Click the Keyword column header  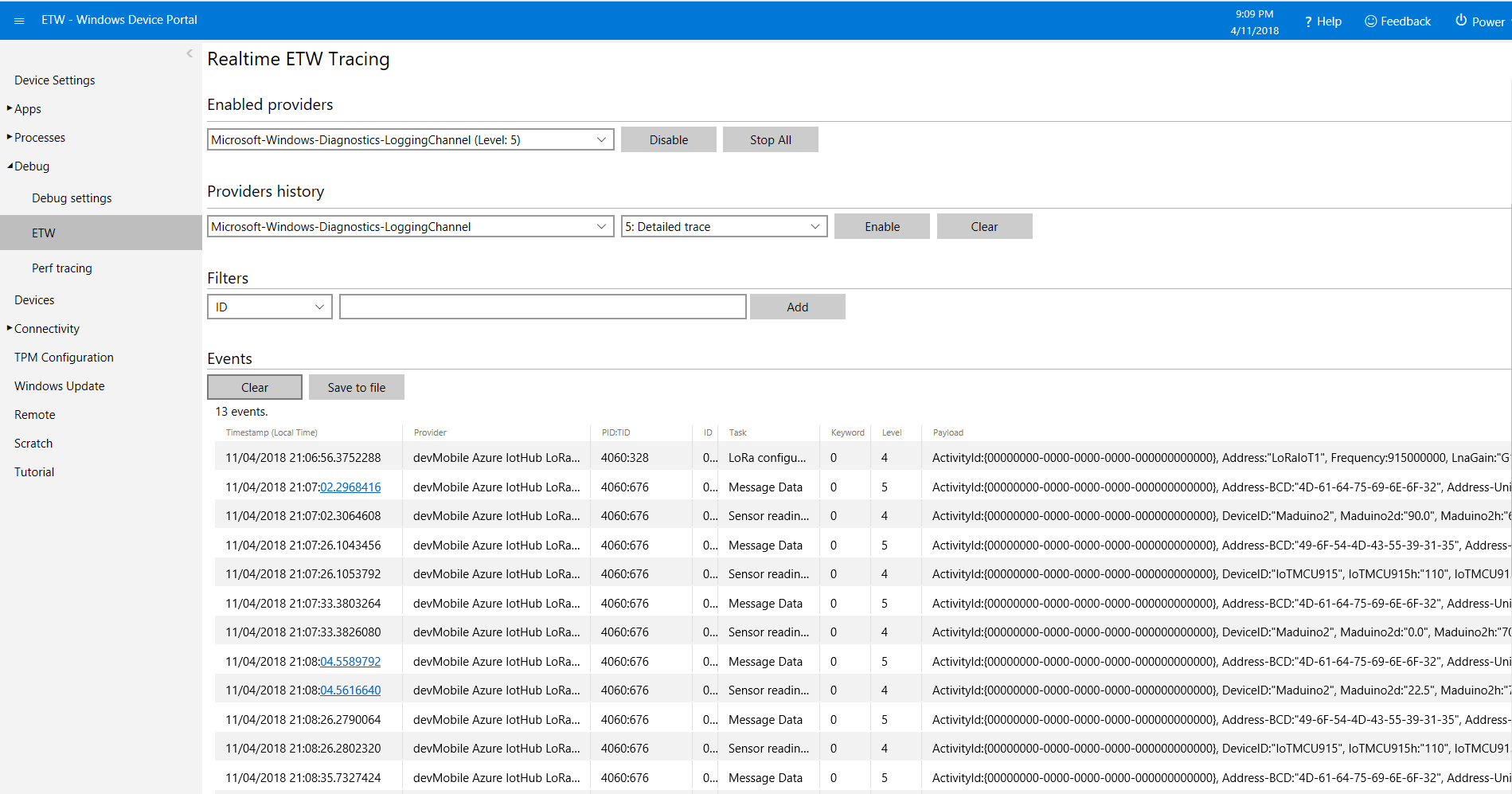point(847,432)
